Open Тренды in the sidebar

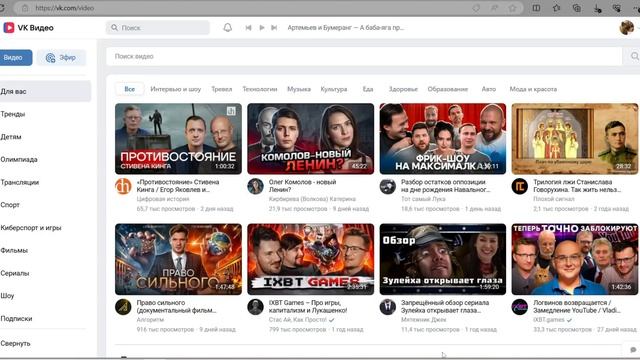tap(13, 114)
